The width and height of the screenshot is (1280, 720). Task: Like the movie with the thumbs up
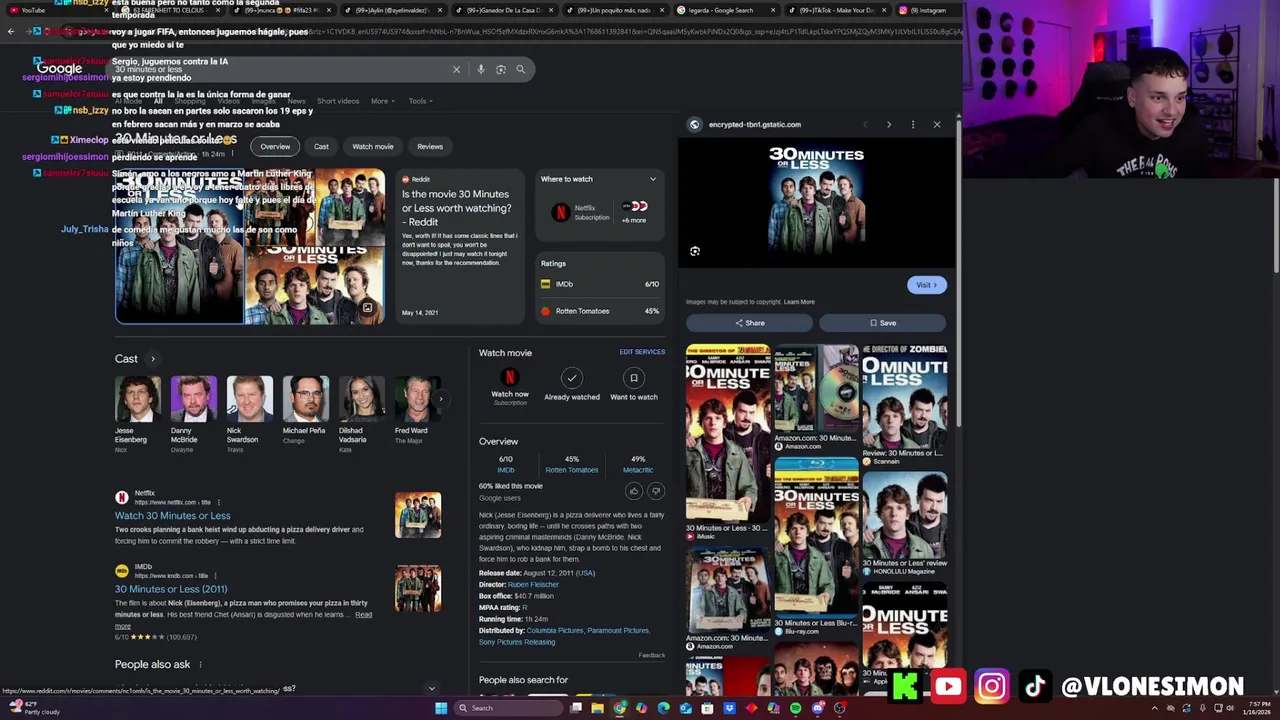633,491
